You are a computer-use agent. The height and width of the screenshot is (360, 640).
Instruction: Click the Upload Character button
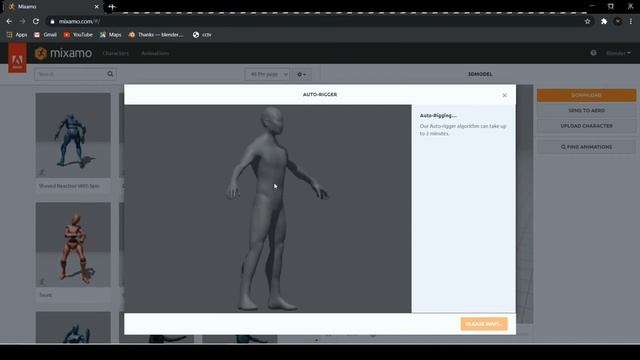[586, 126]
